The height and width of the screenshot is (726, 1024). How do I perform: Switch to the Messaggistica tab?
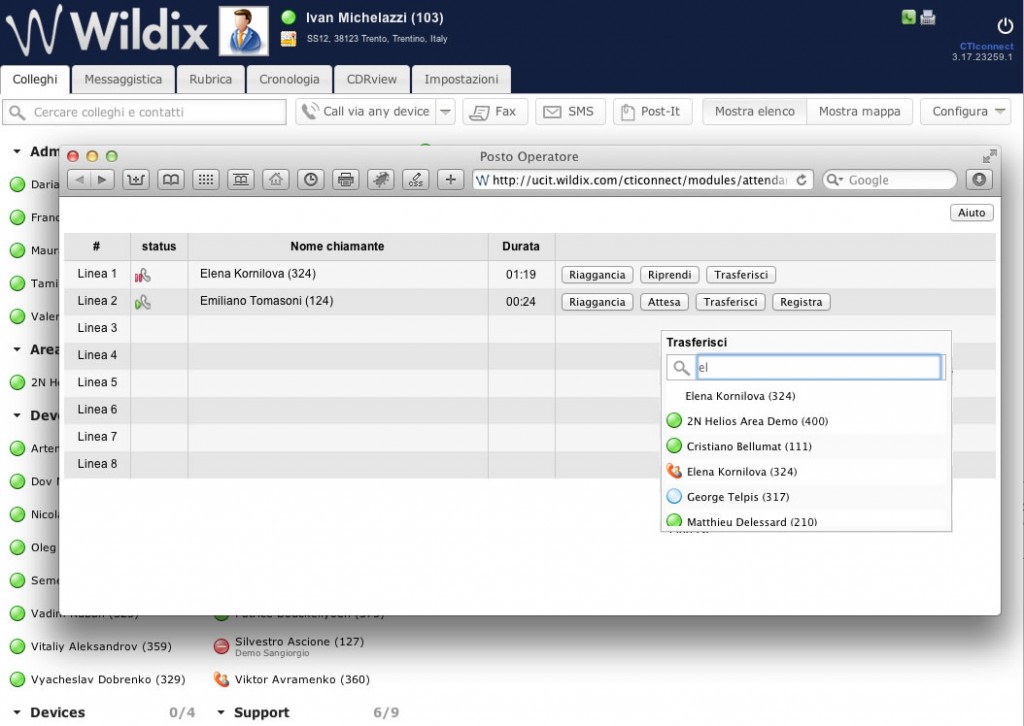[x=122, y=79]
